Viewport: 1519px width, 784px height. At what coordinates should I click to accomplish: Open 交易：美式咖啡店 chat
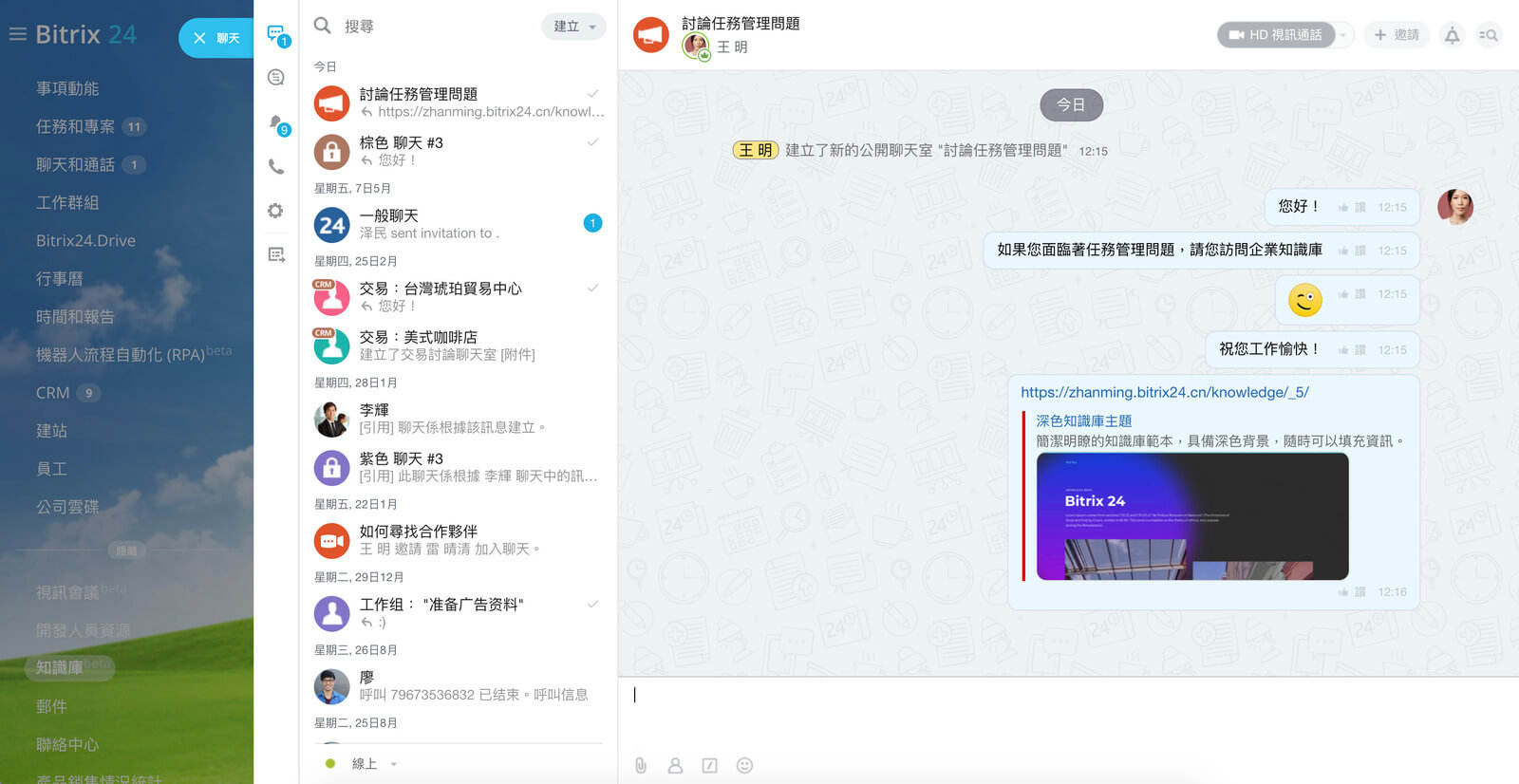tap(459, 345)
